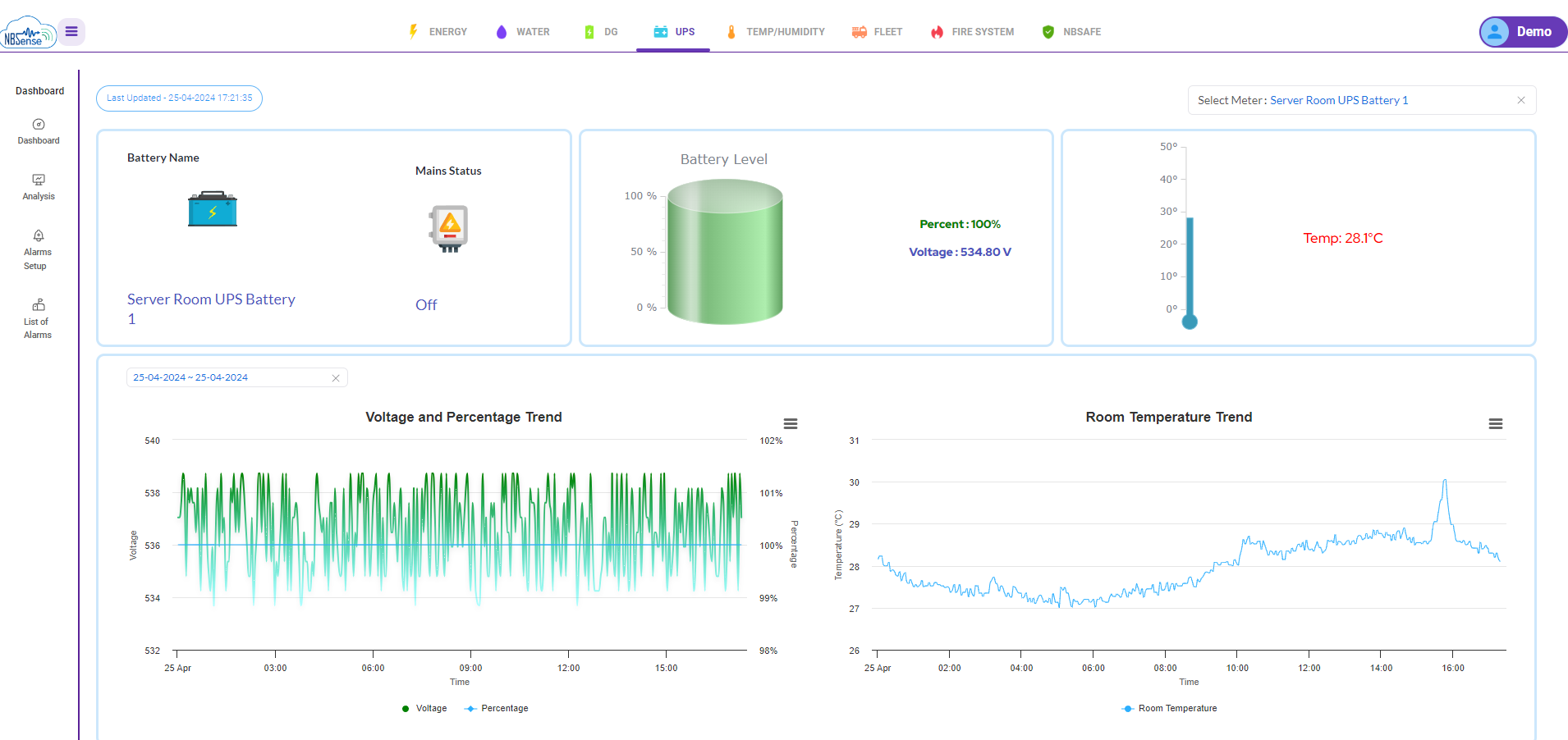Open the Demo user profile button
The height and width of the screenshot is (740, 1568).
[x=1523, y=32]
